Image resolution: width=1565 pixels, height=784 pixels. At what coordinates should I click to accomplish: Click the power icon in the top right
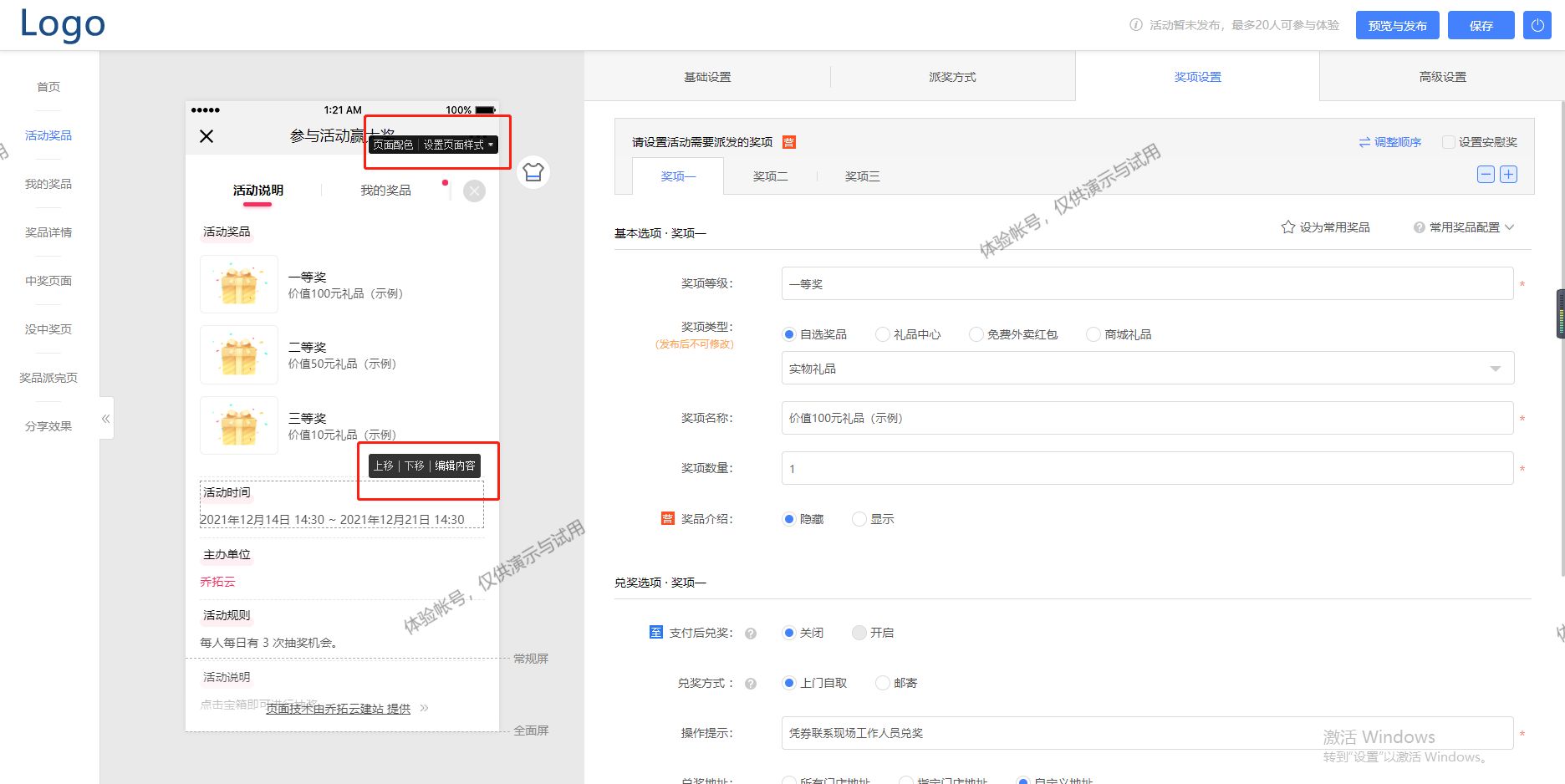(x=1537, y=25)
